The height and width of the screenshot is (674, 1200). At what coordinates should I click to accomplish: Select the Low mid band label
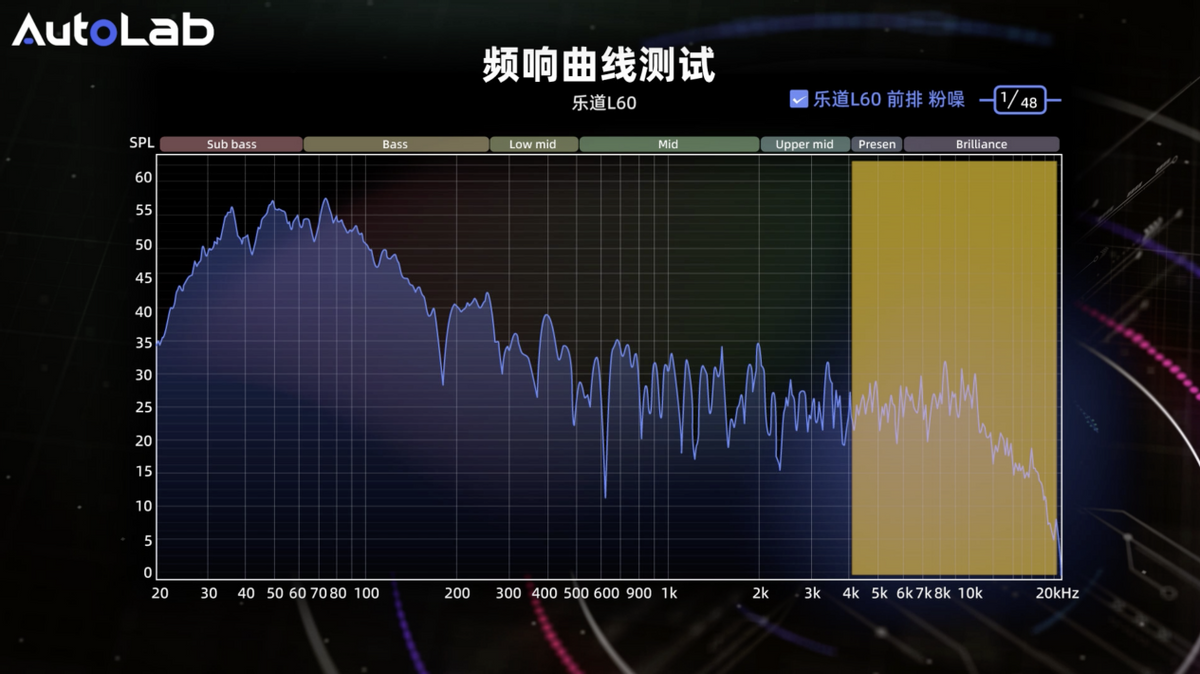(x=533, y=144)
